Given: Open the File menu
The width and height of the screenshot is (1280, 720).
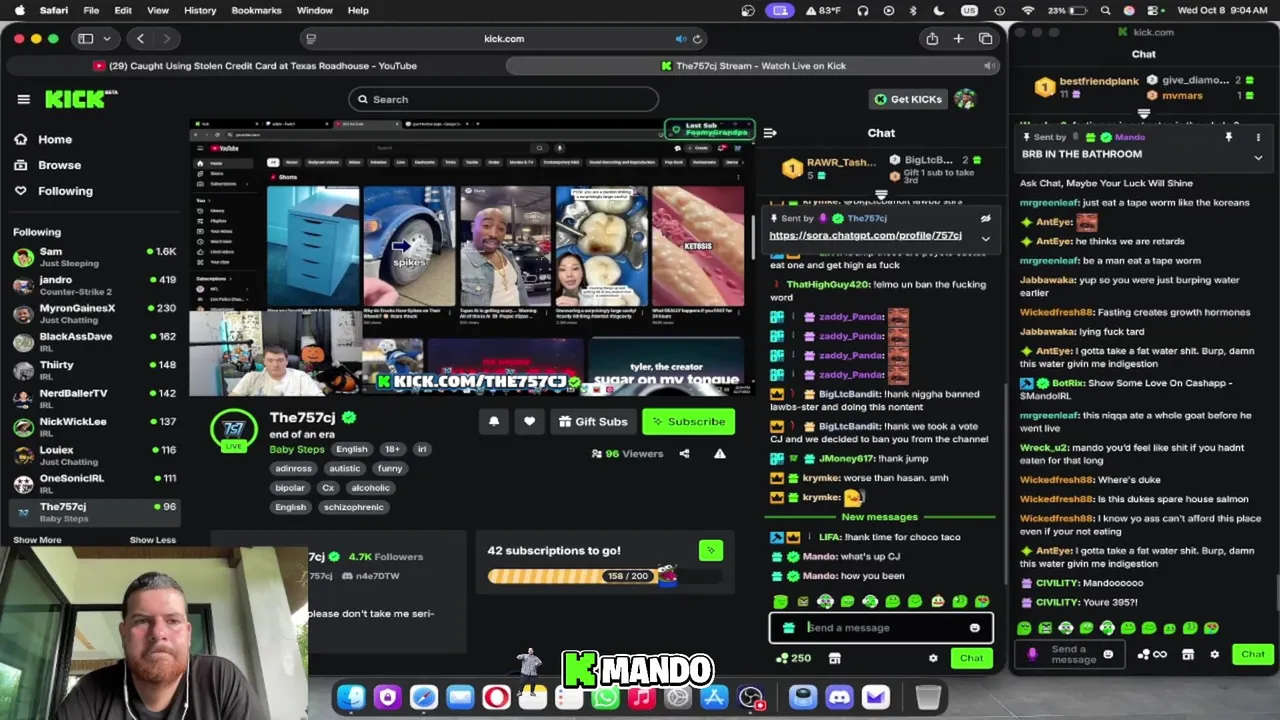Looking at the screenshot, I should (x=91, y=10).
